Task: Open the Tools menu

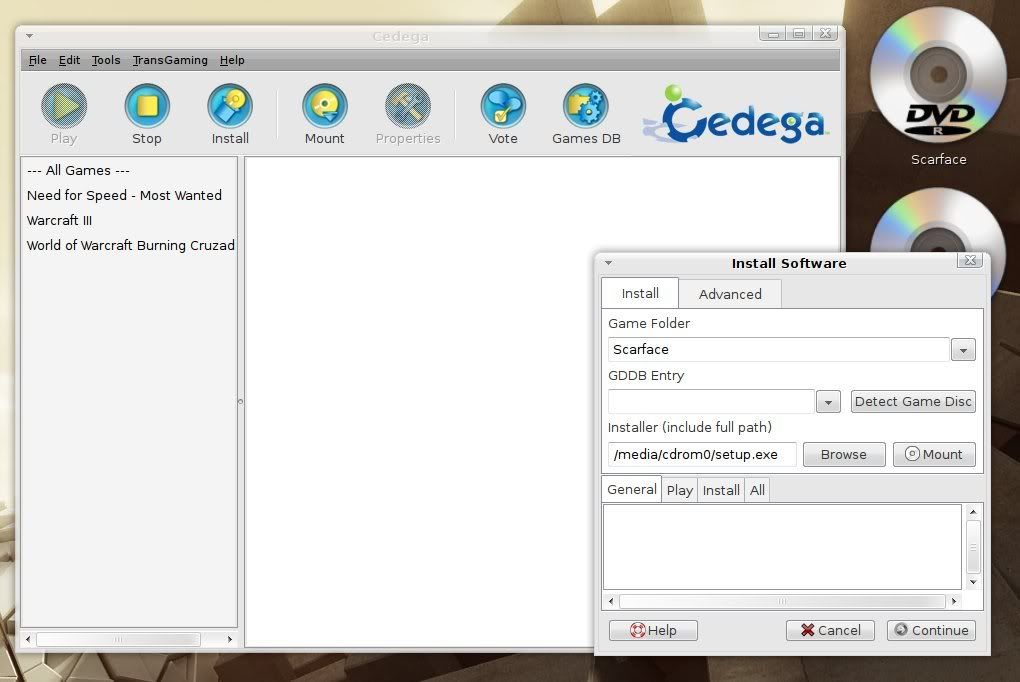Action: 105,60
